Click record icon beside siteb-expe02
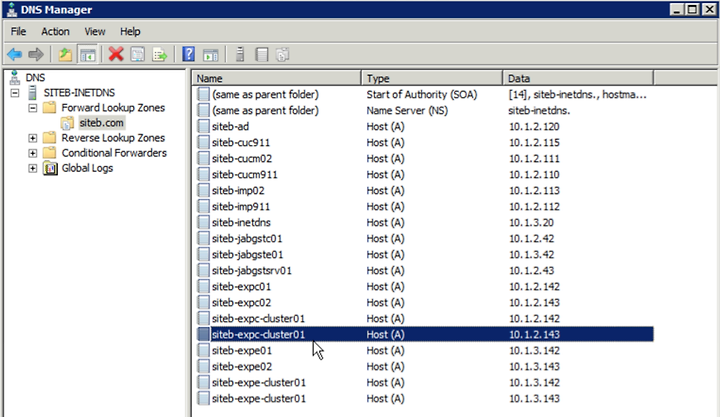 203,366
